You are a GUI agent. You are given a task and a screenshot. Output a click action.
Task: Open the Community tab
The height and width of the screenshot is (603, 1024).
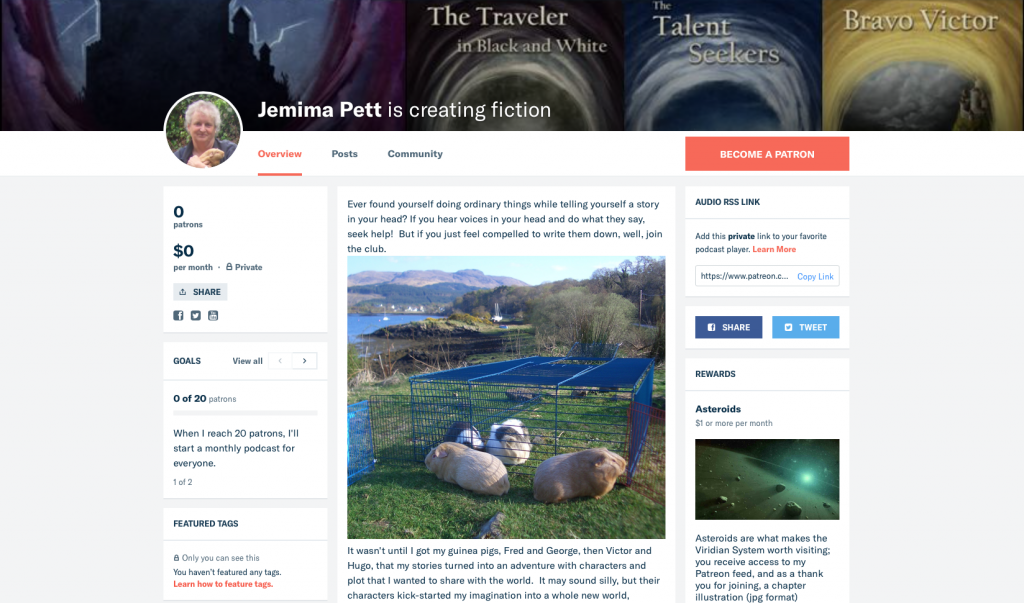point(415,154)
